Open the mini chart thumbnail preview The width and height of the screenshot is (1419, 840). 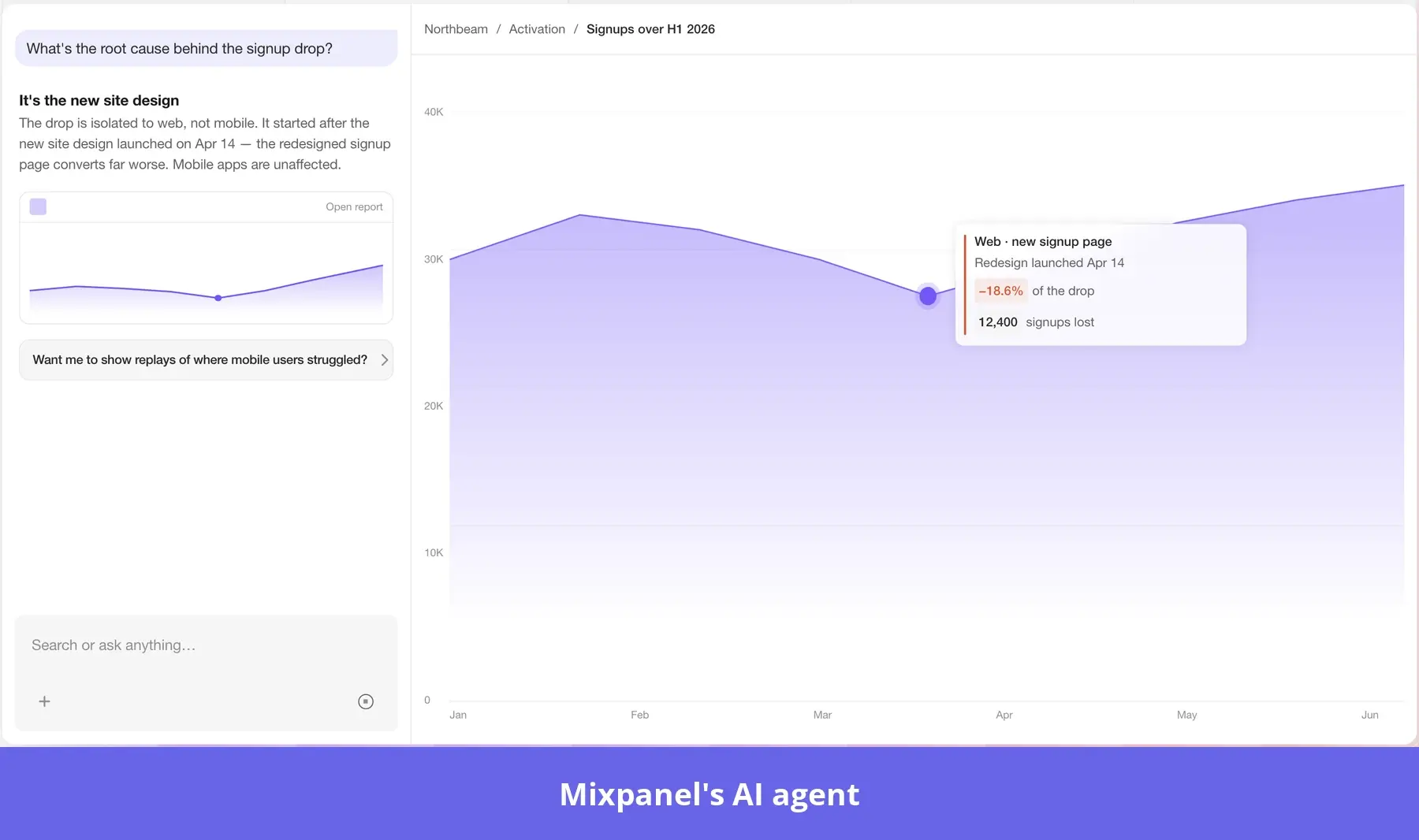pos(206,273)
